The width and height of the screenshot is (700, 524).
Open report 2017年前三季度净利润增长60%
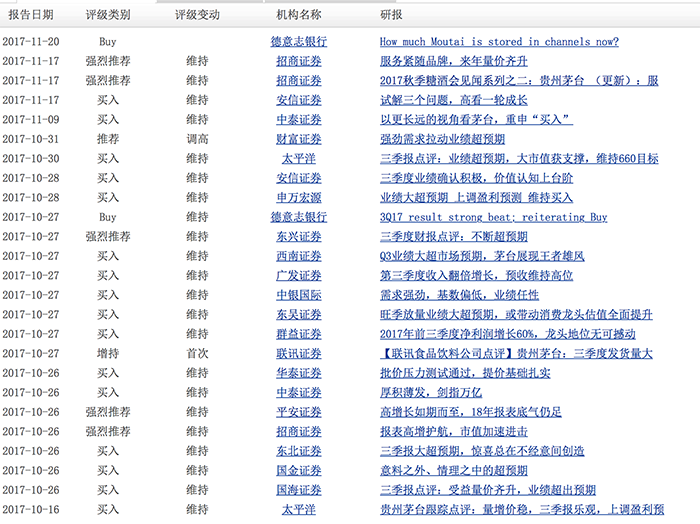[x=508, y=334]
